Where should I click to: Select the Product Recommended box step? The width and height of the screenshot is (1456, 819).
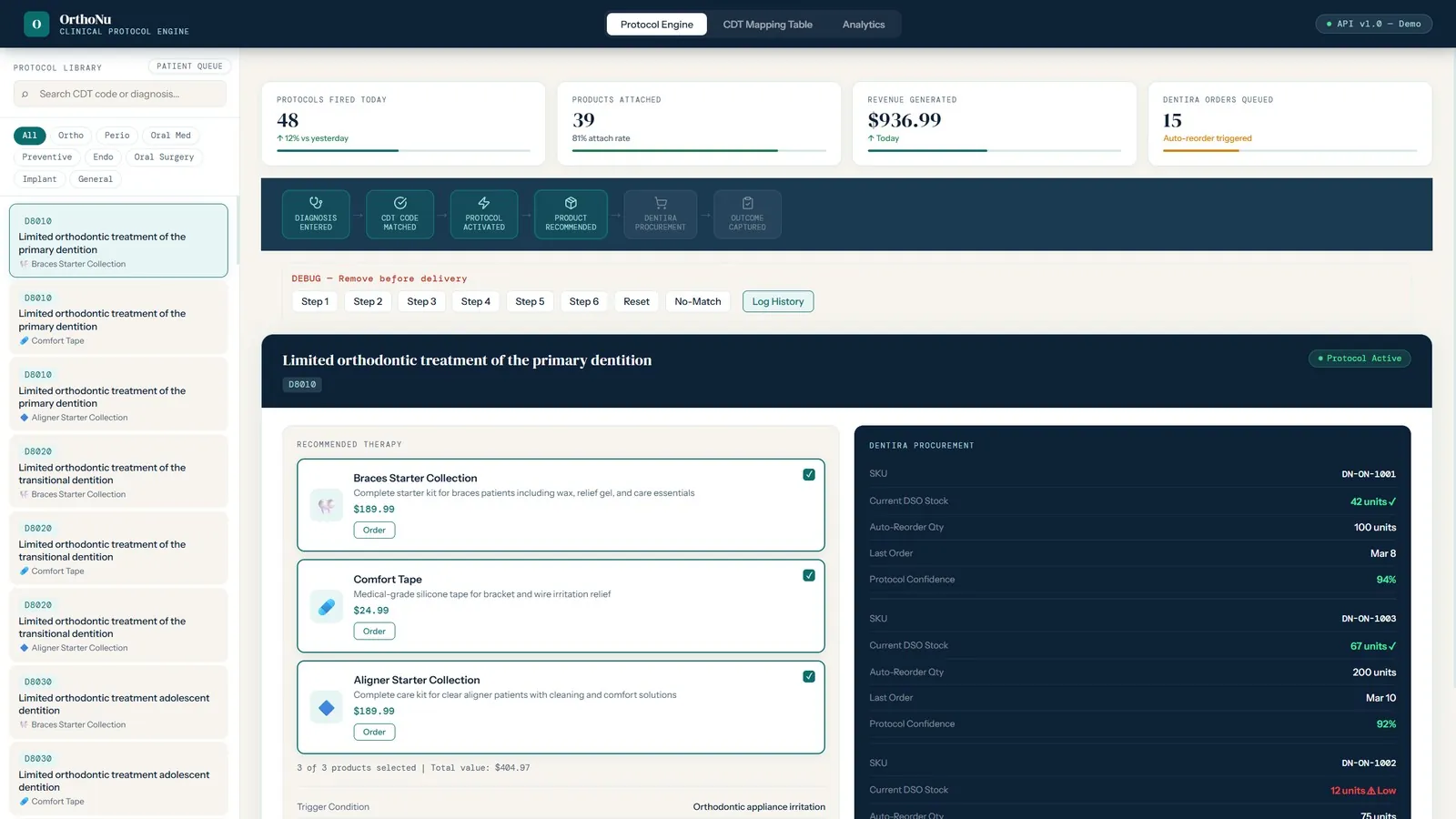571,214
